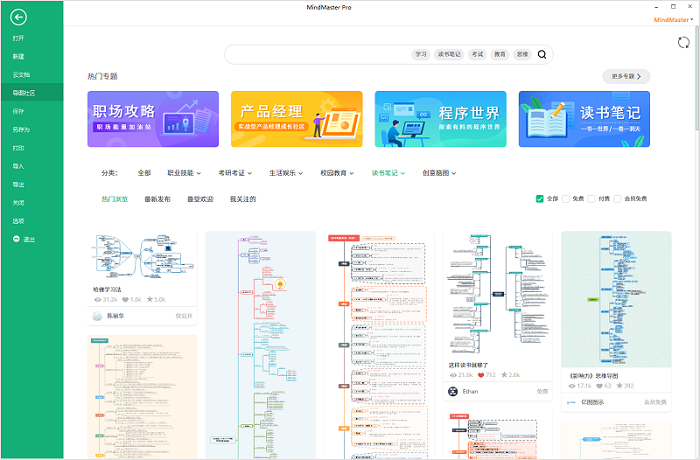Switch to the 最新发布 tab
The width and height of the screenshot is (700, 460).
(158, 199)
